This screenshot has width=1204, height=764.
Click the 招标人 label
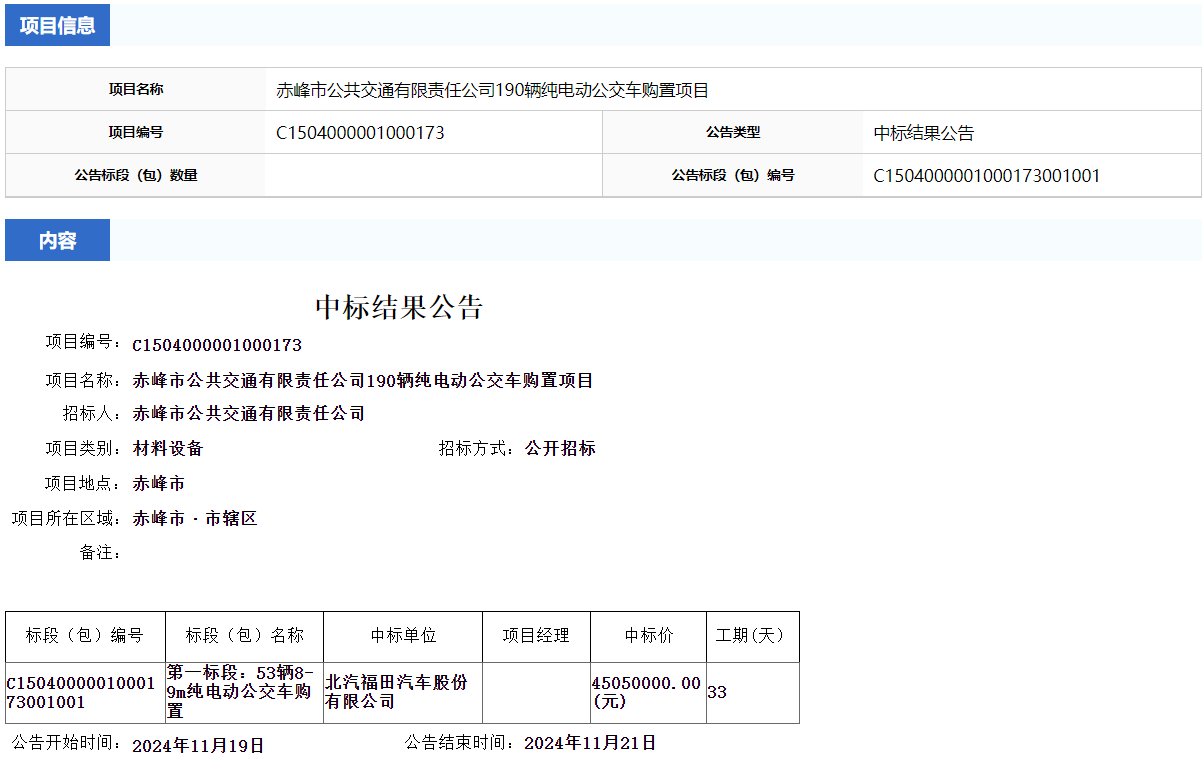93,413
